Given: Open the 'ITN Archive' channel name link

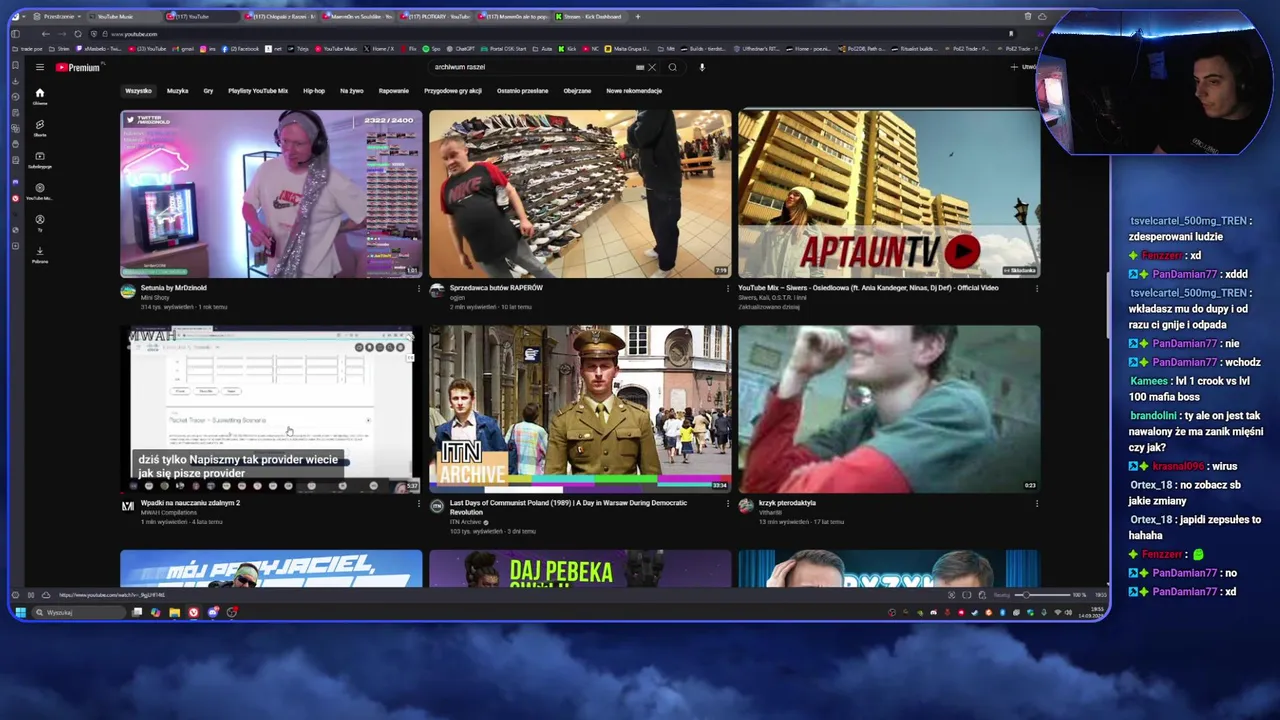Looking at the screenshot, I should 466,522.
